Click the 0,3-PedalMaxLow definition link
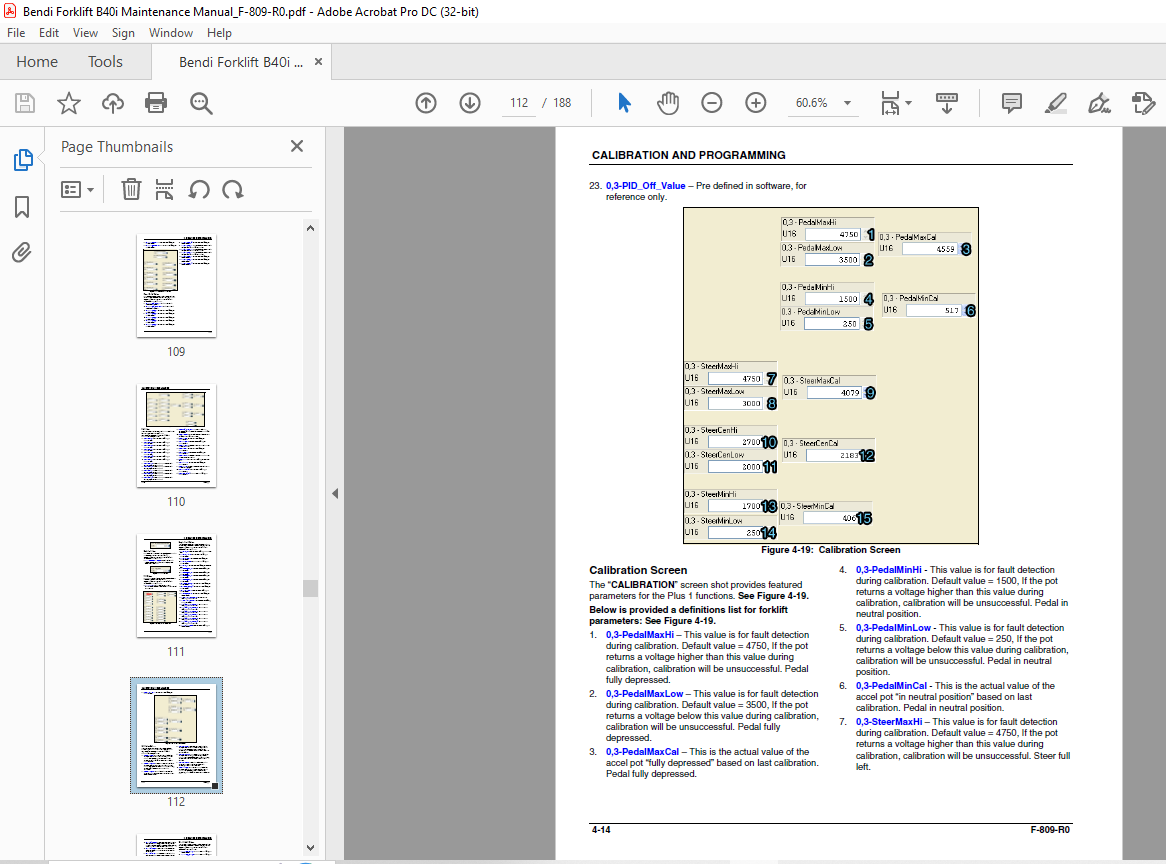Image resolution: width=1166 pixels, height=864 pixels. (644, 694)
